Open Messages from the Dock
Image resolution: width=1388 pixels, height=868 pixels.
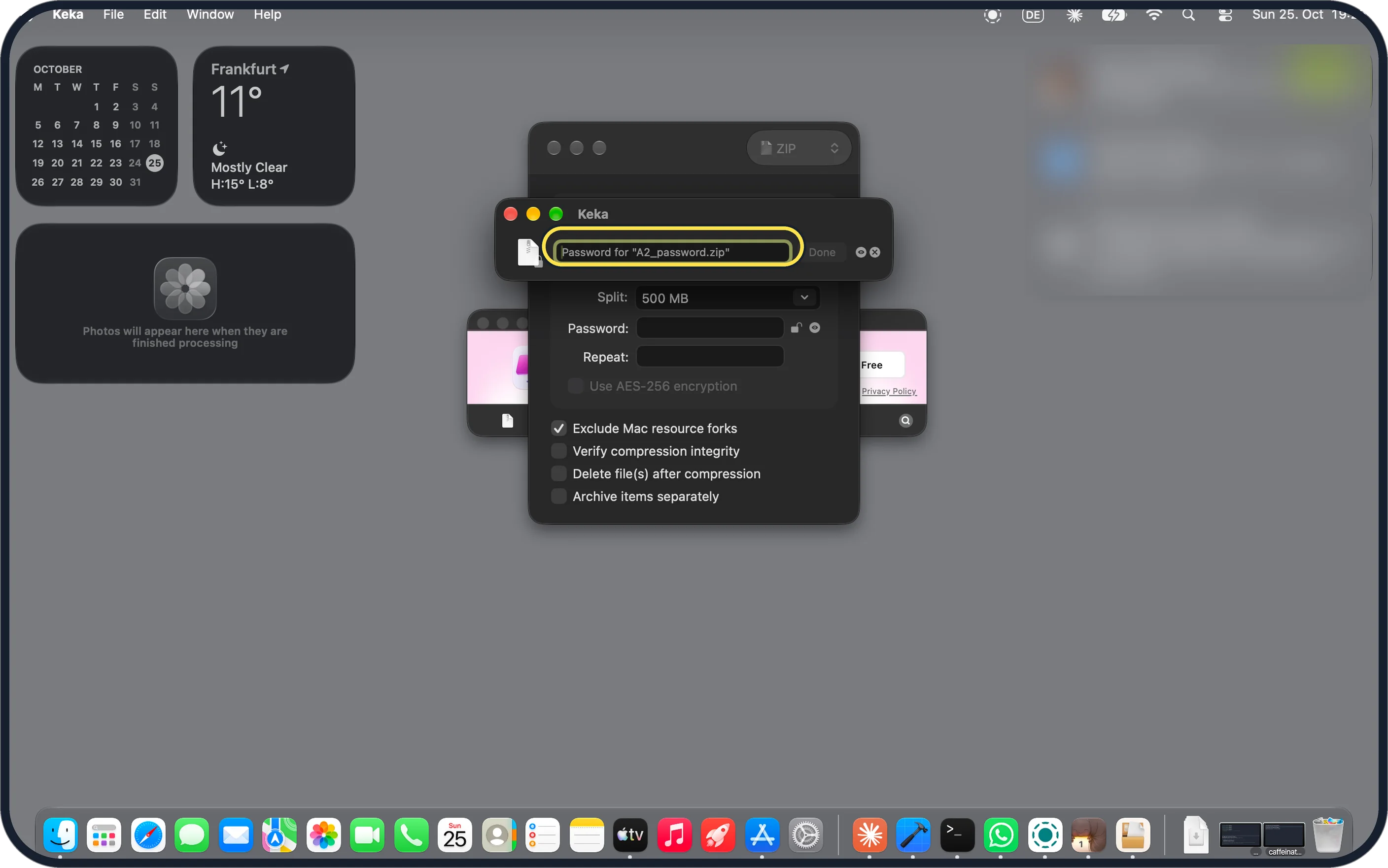pyautogui.click(x=192, y=835)
